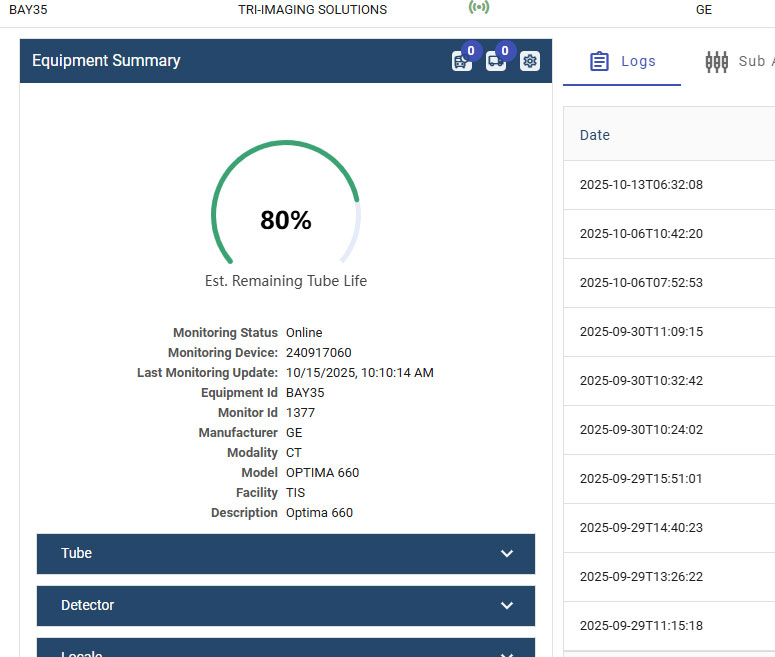Click the delivery truck icon in header
This screenshot has height=657, width=775.
click(496, 61)
